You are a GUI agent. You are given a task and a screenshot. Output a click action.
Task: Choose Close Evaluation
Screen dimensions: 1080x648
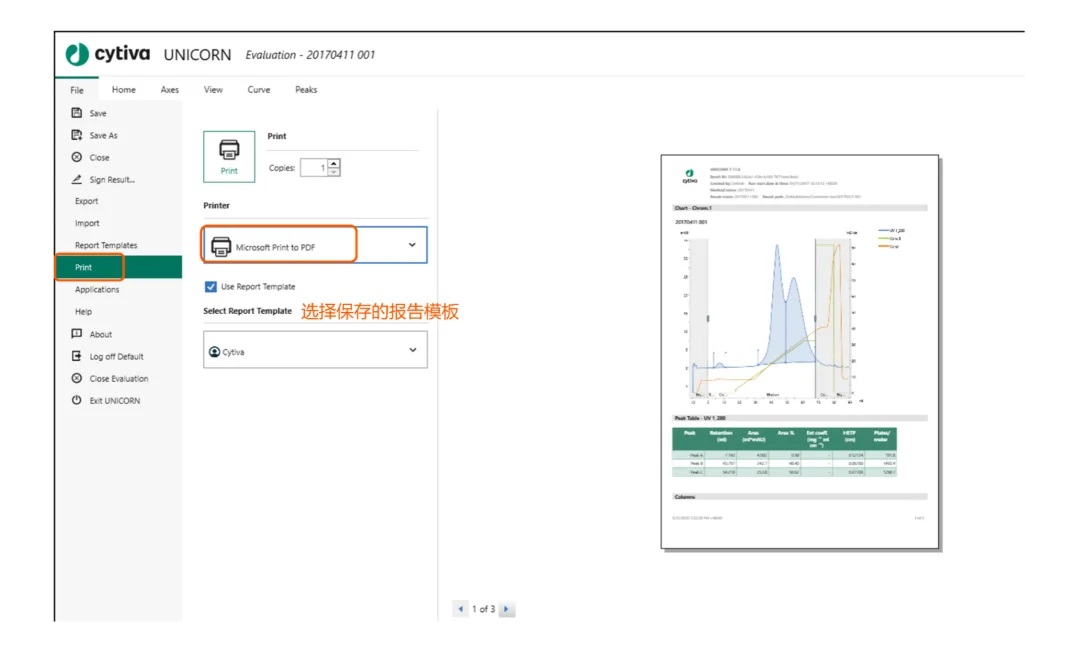pyautogui.click(x=118, y=379)
